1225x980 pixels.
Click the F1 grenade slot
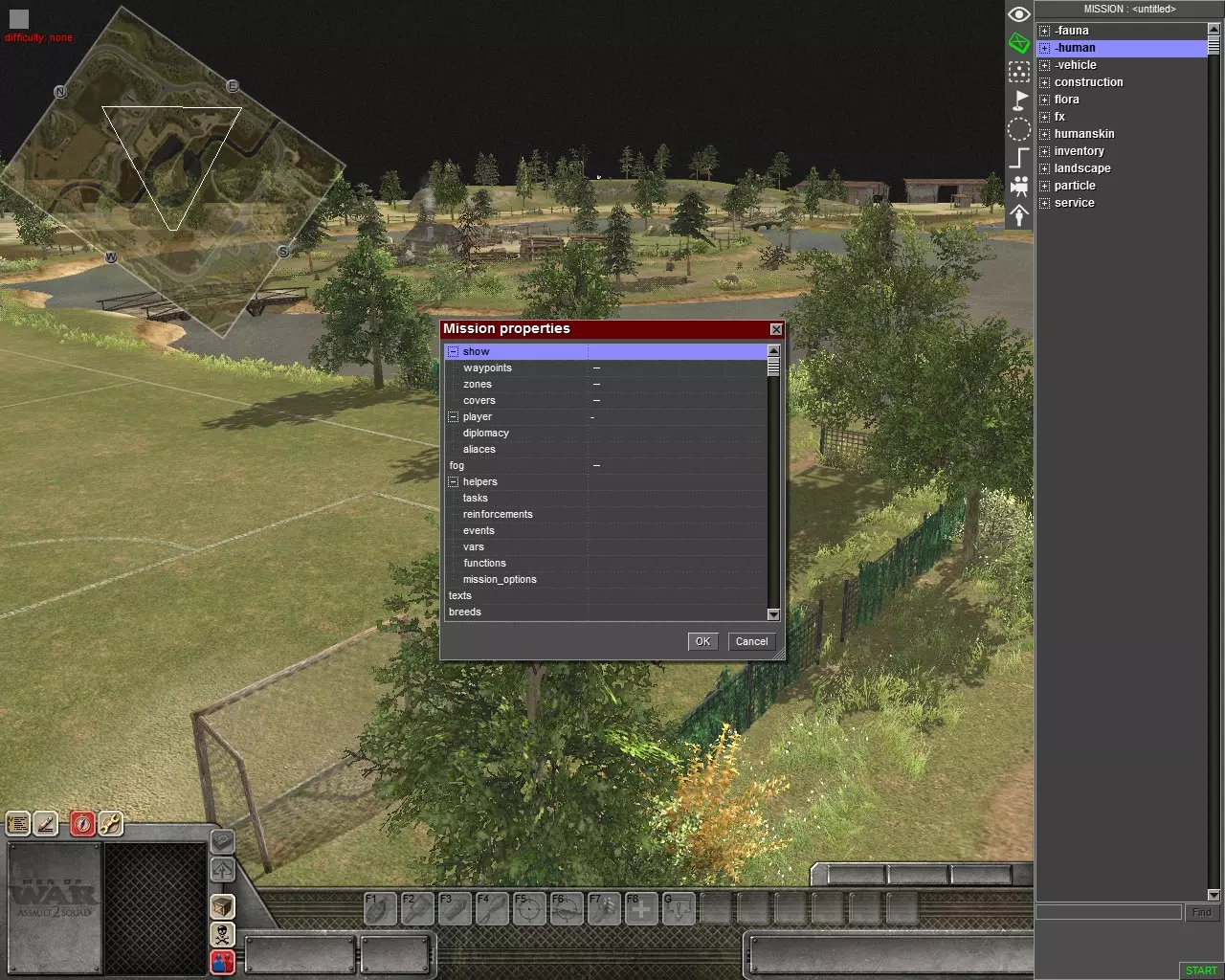380,908
